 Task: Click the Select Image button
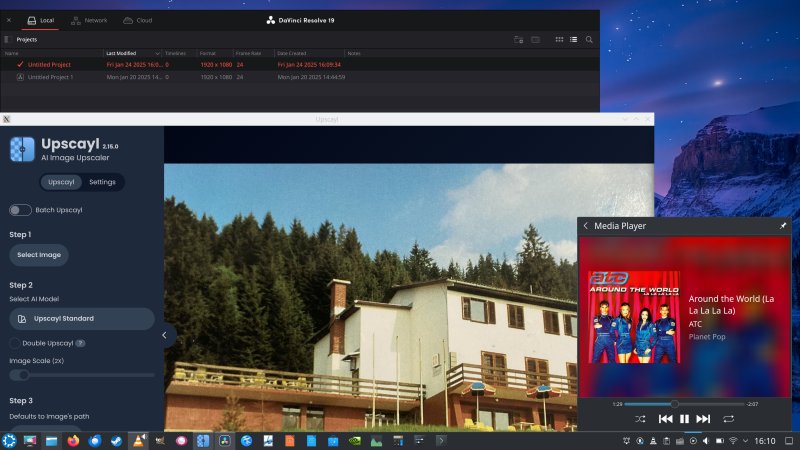(39, 255)
